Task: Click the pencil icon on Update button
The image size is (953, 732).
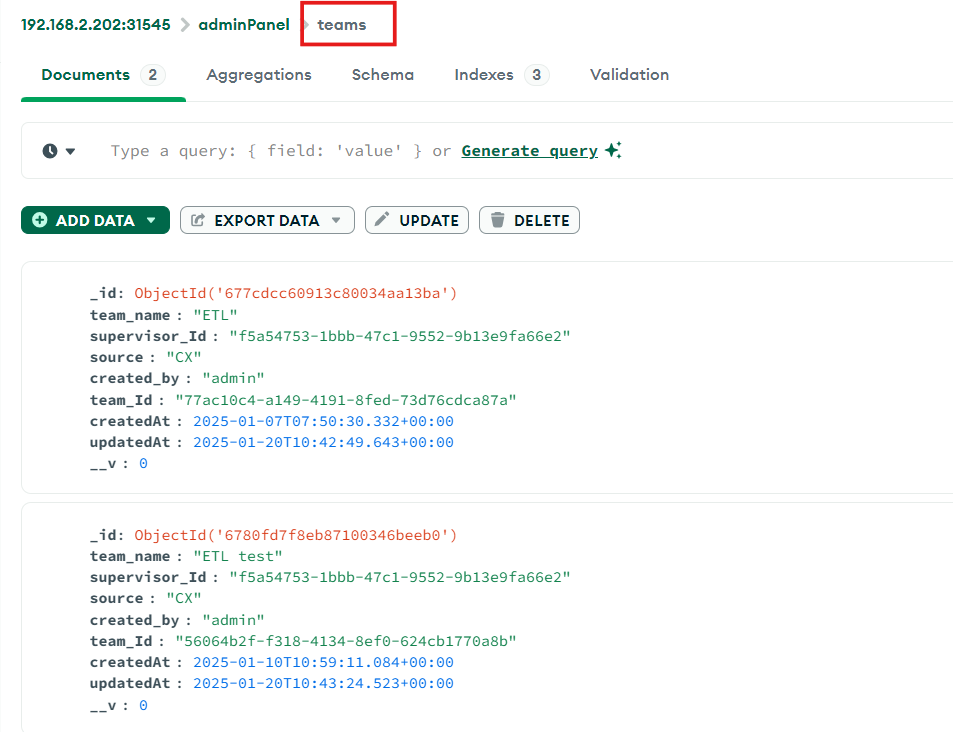Action: 382,220
